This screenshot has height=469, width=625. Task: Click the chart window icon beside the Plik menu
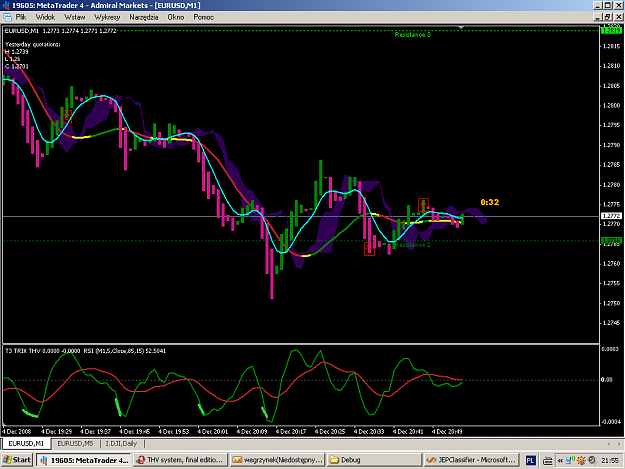pyautogui.click(x=7, y=17)
